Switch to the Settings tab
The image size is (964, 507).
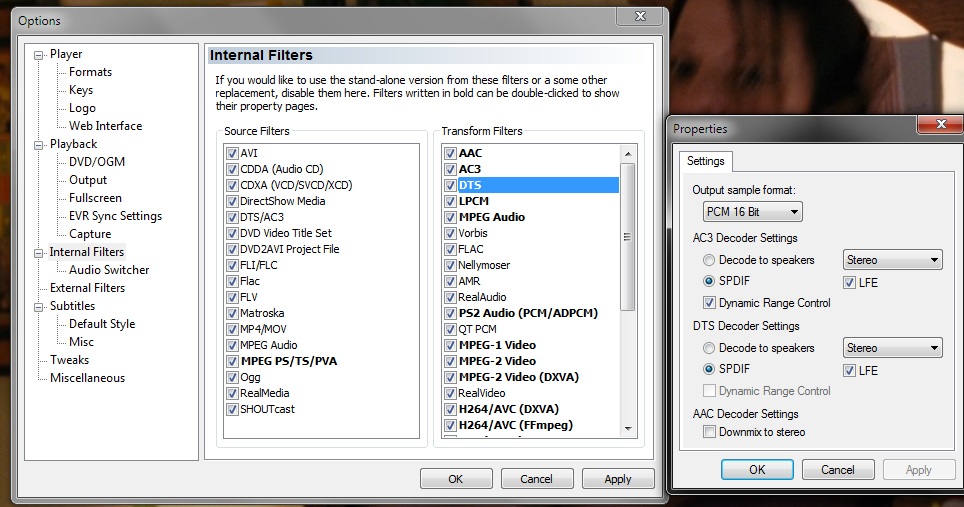click(705, 161)
